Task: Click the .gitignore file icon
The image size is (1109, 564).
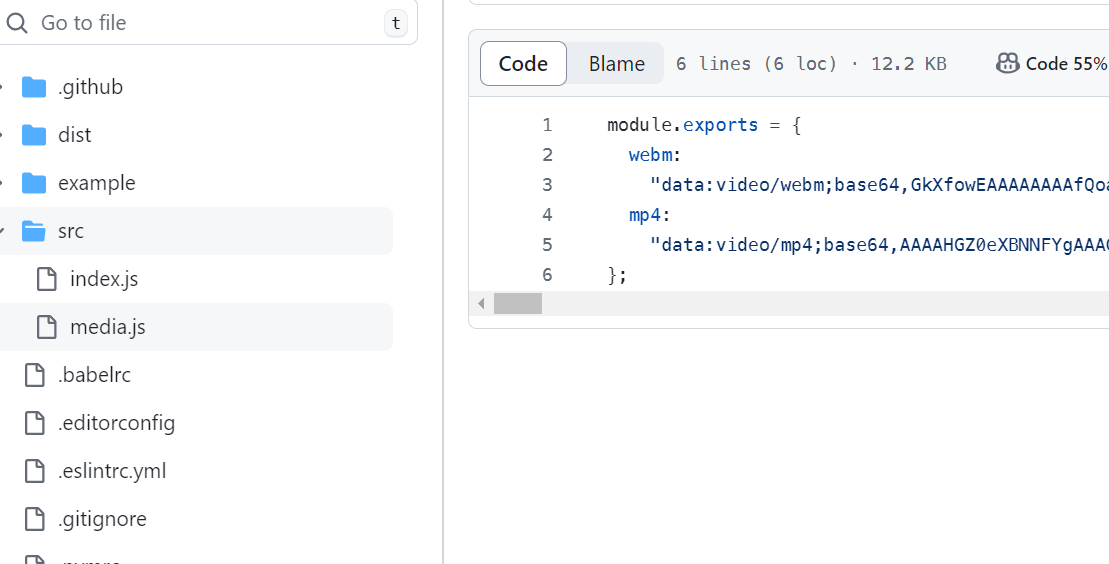Action: pos(35,519)
